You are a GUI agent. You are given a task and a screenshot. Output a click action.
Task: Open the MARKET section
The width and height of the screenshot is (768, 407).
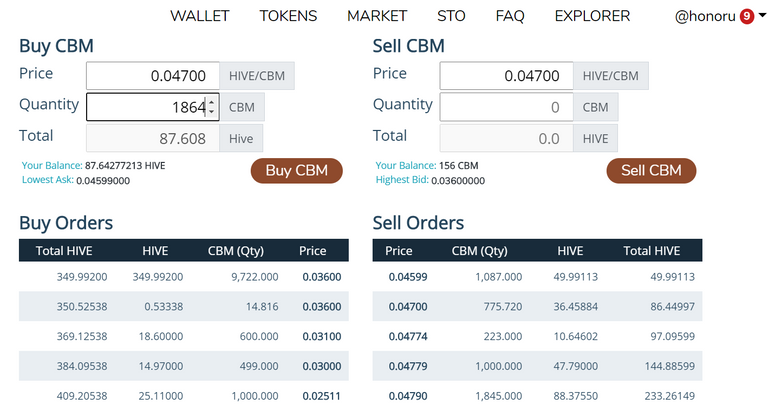tap(377, 16)
